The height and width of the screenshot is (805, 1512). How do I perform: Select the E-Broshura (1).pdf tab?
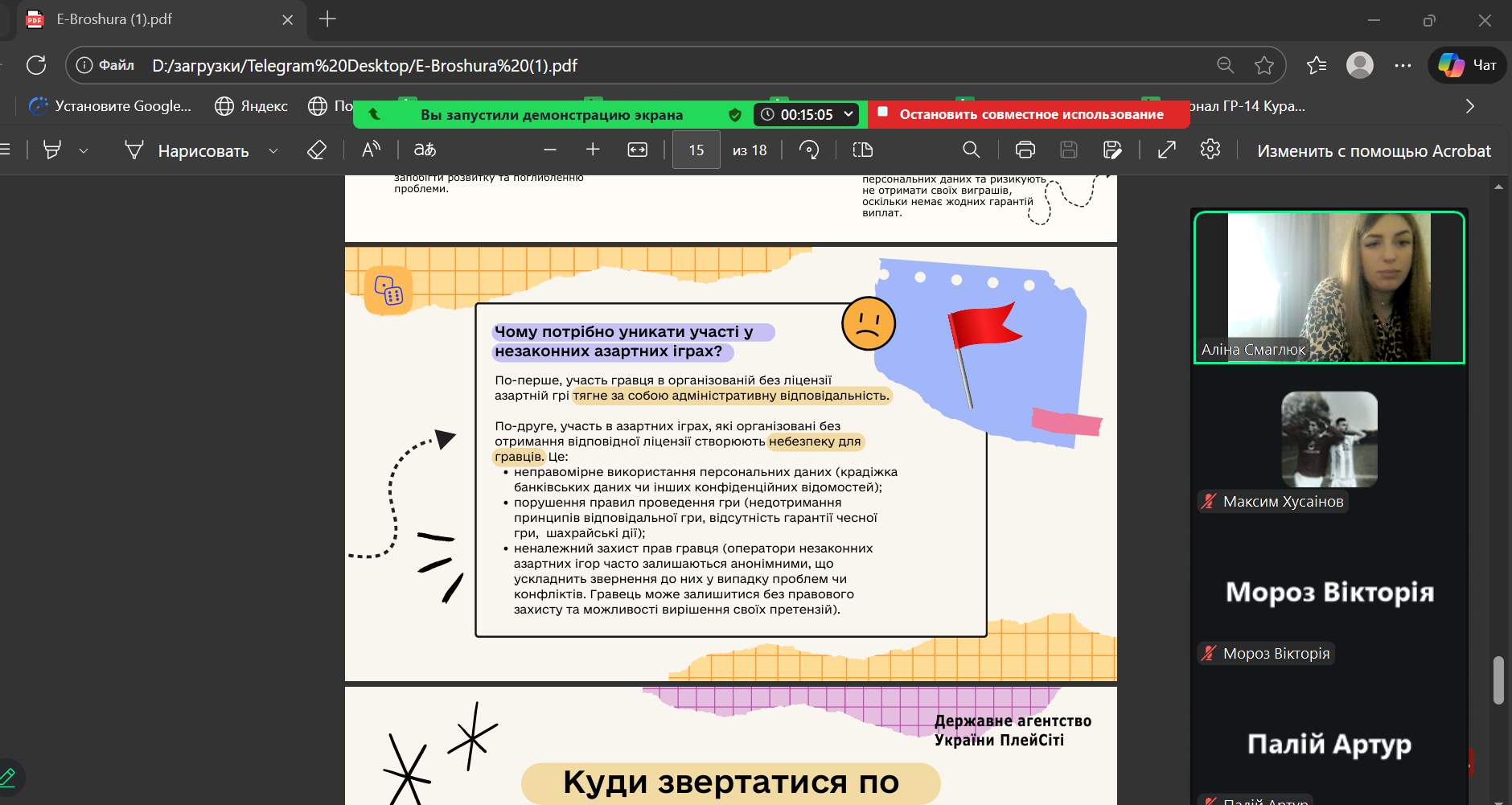(153, 19)
